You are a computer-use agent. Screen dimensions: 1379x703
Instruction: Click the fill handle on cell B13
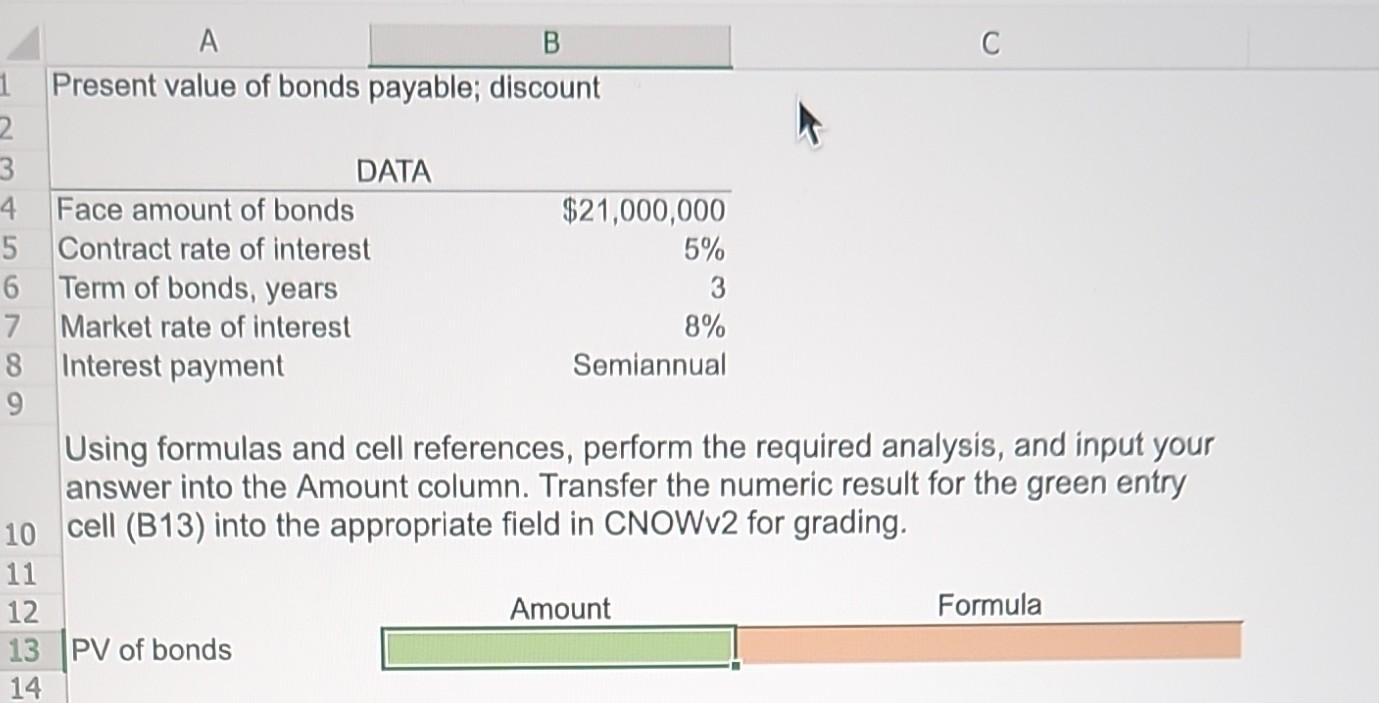pyautogui.click(x=736, y=668)
